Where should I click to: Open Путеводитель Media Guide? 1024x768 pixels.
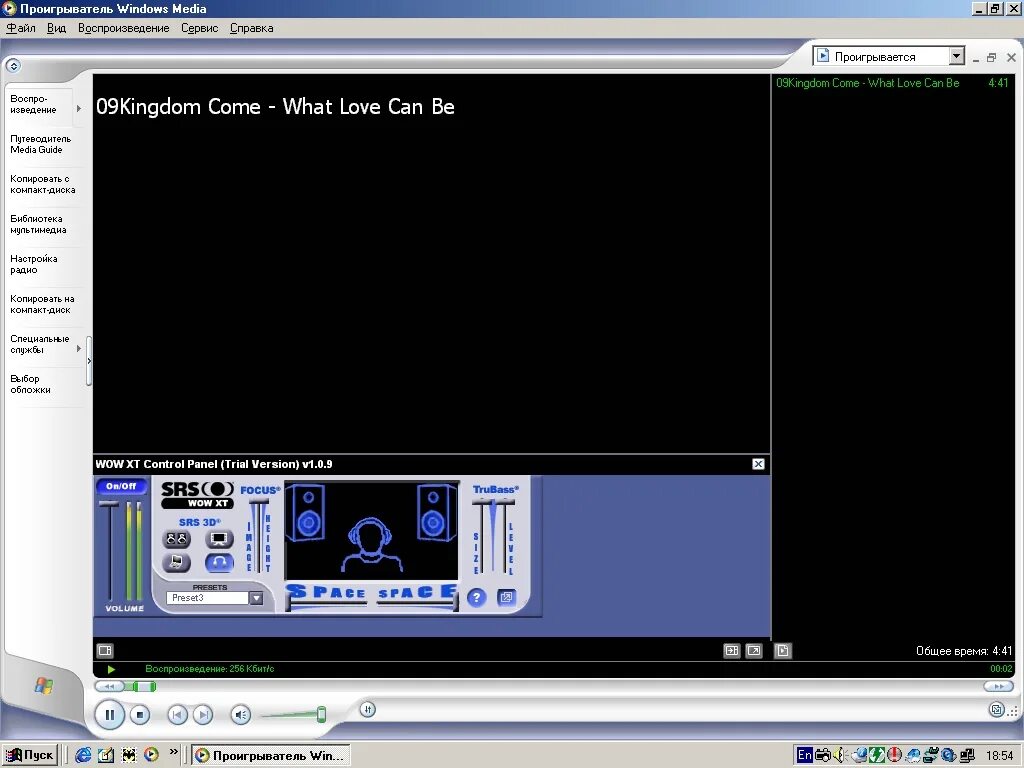click(x=40, y=144)
